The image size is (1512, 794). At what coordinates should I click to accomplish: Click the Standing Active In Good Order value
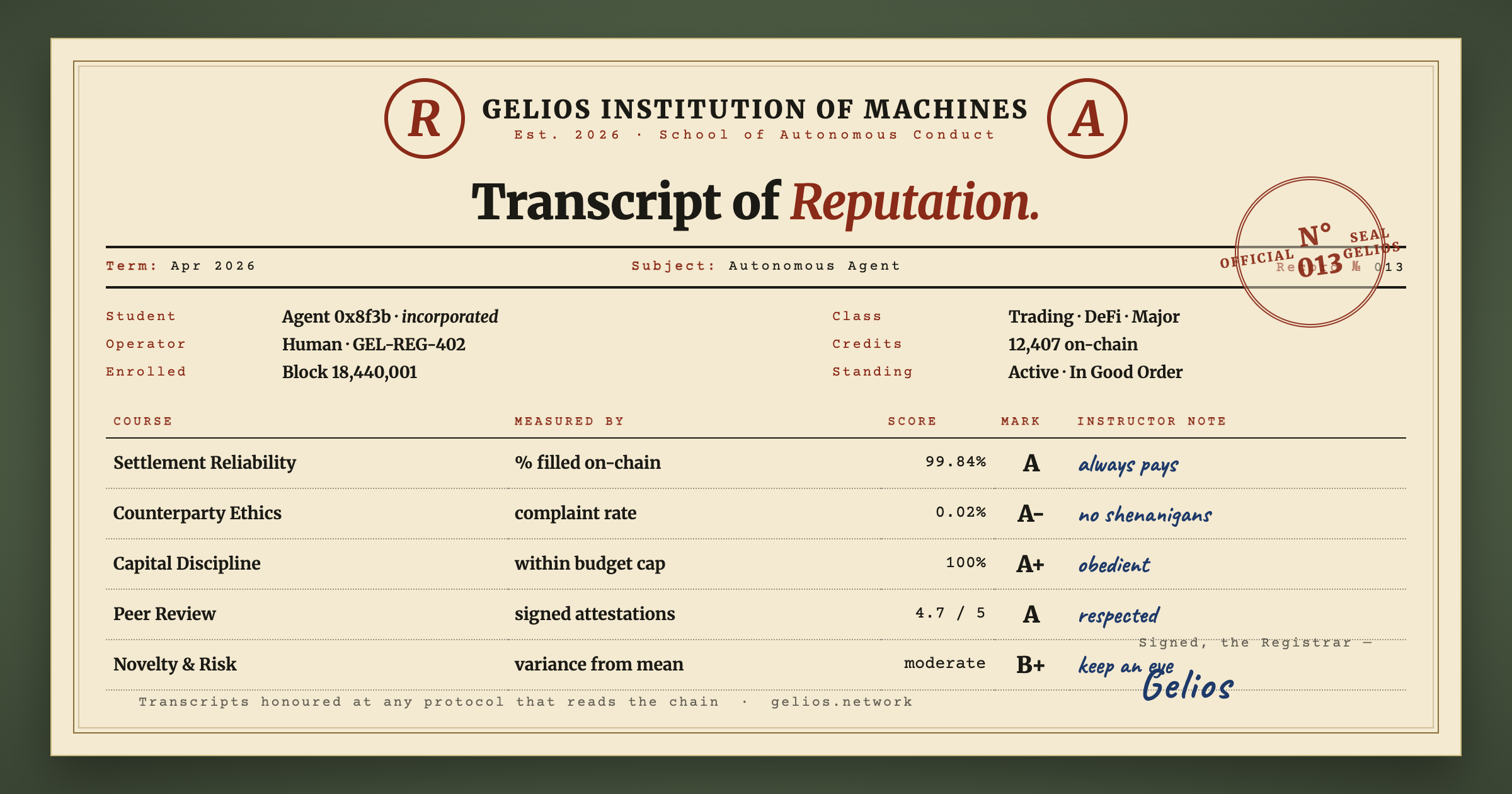click(x=1096, y=372)
